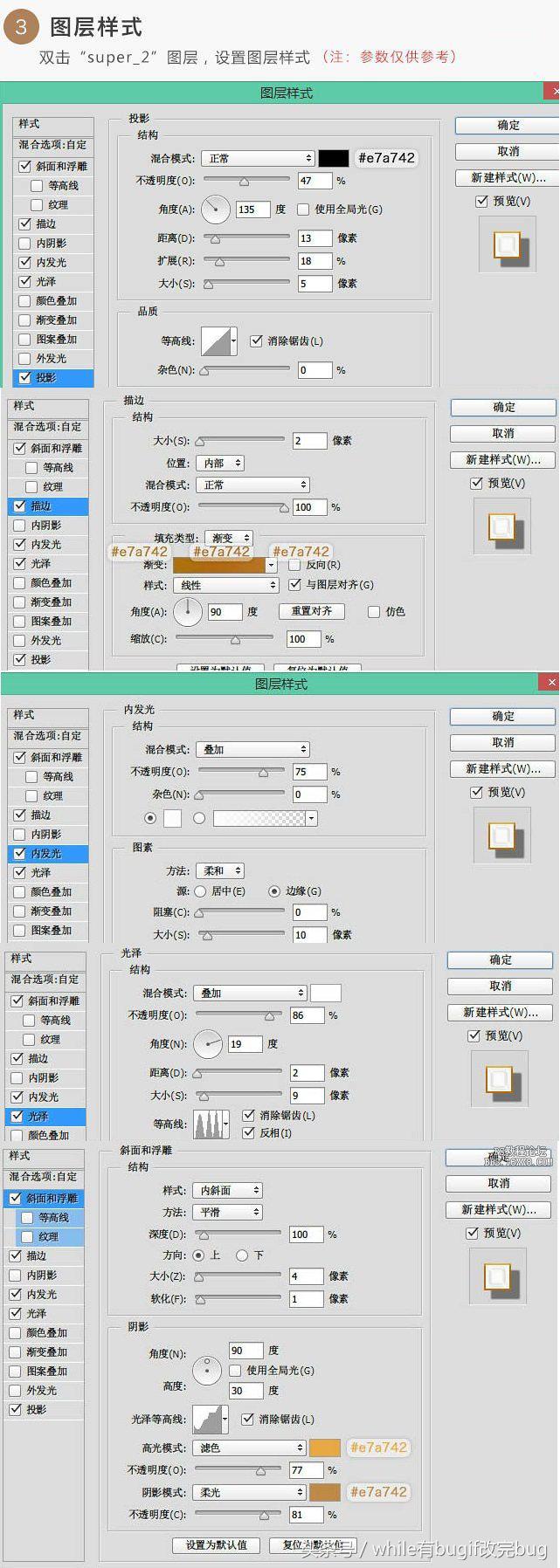Open 方法 dropdown showing 平滑

coord(227,1212)
